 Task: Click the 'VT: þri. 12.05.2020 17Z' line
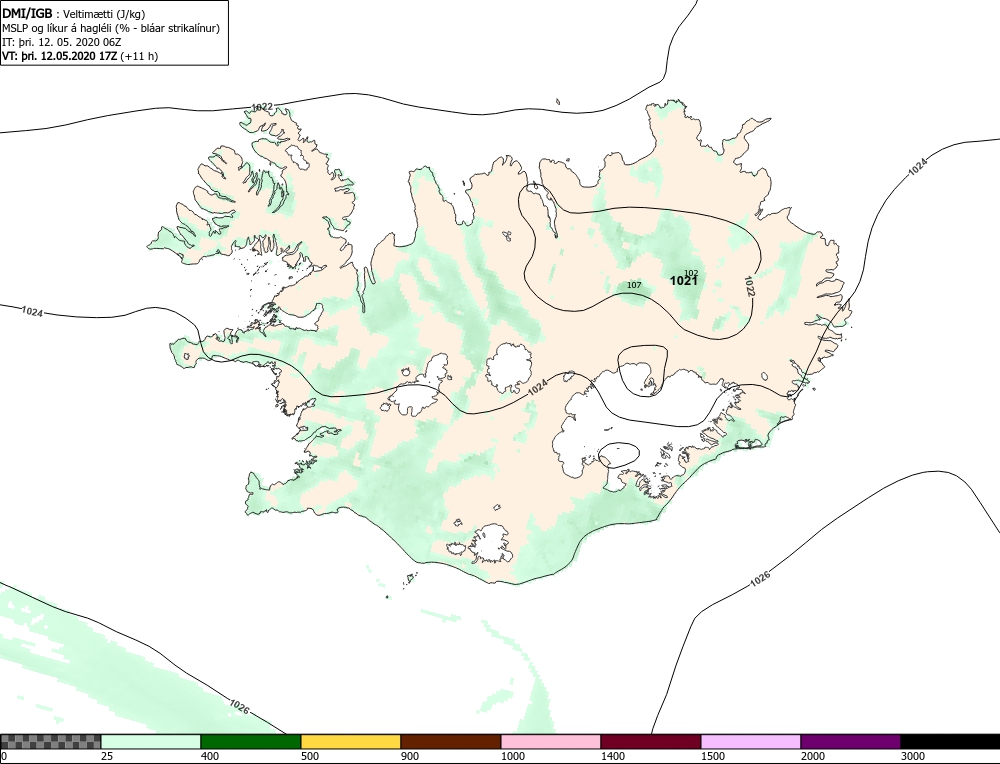(80, 56)
